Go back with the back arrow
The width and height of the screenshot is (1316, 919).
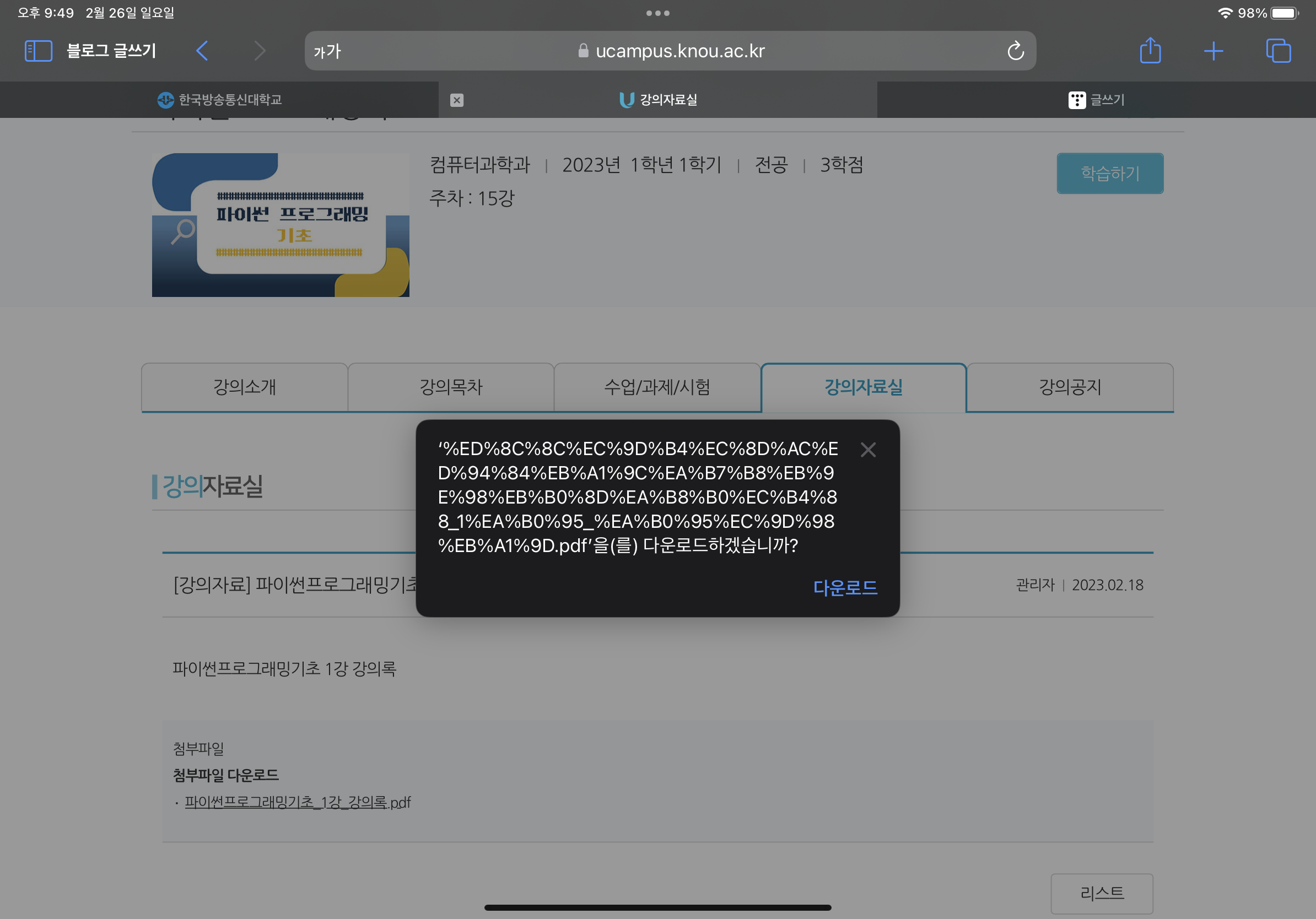[202, 51]
